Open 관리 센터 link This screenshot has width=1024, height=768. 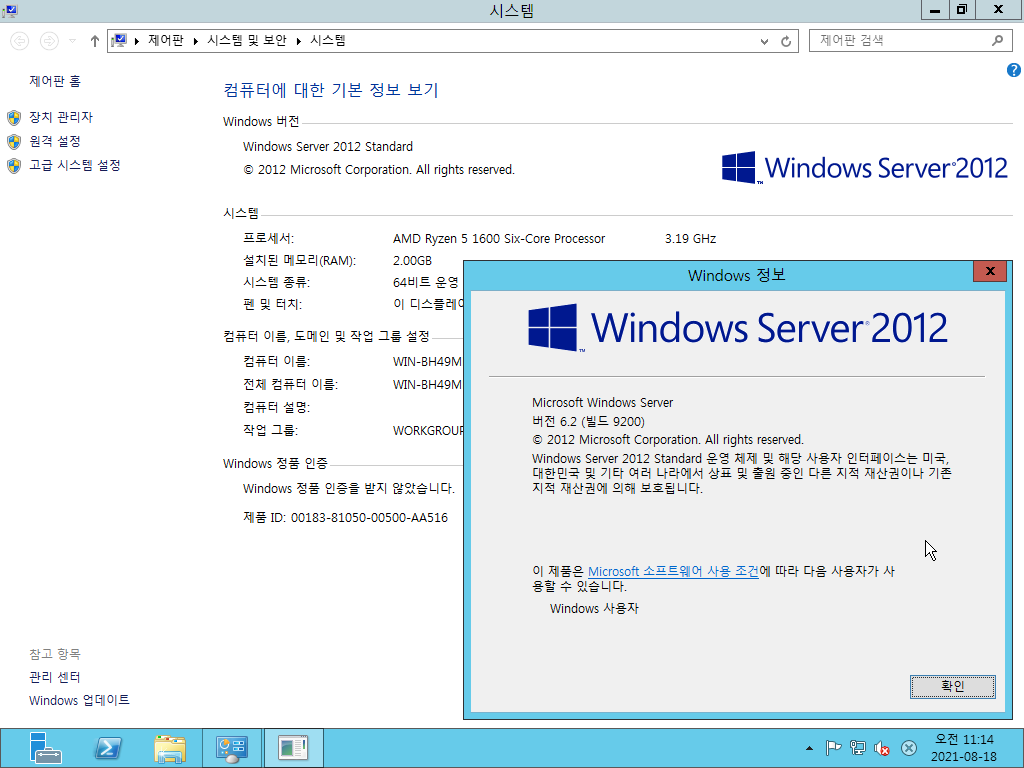[55, 677]
